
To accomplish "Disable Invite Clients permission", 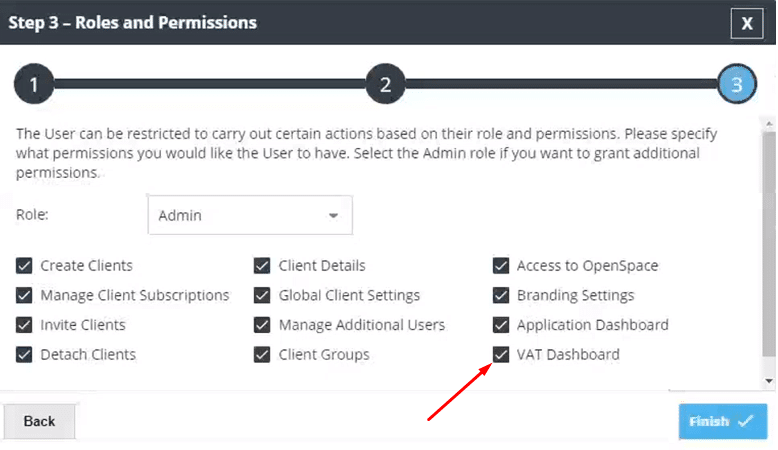I will click(x=24, y=325).
